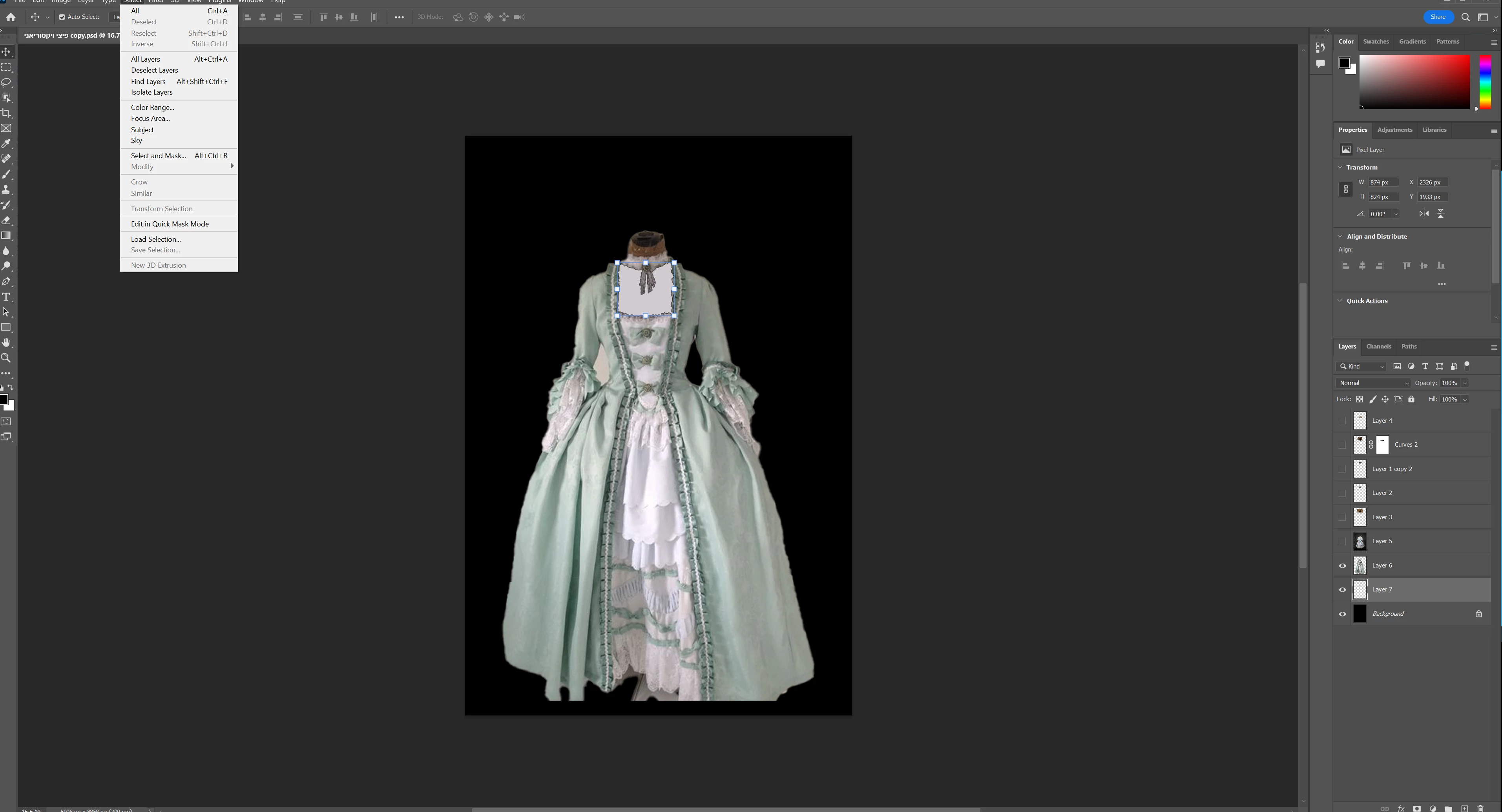The image size is (1502, 812).
Task: Hide Layer 6 visibility eye
Action: tap(1342, 566)
